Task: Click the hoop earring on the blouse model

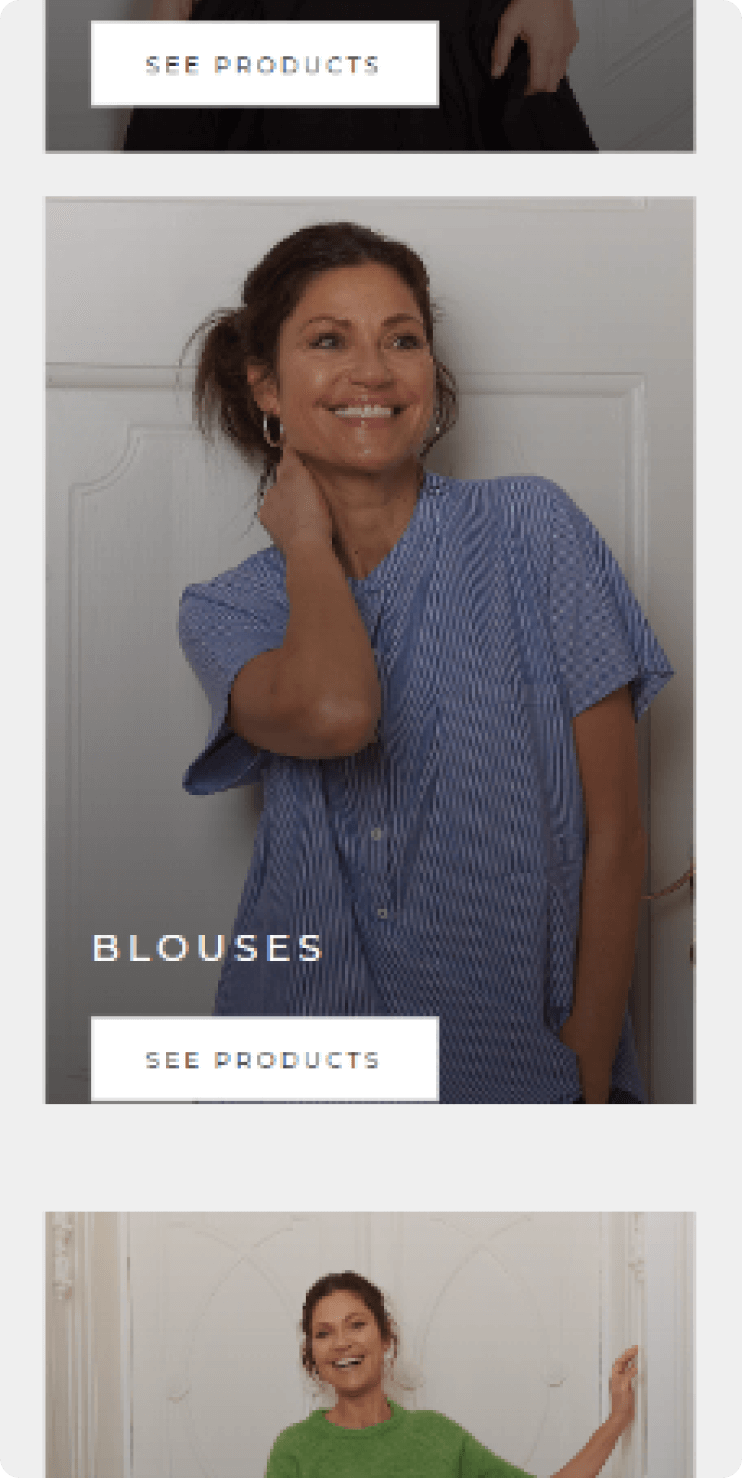Action: click(x=272, y=430)
